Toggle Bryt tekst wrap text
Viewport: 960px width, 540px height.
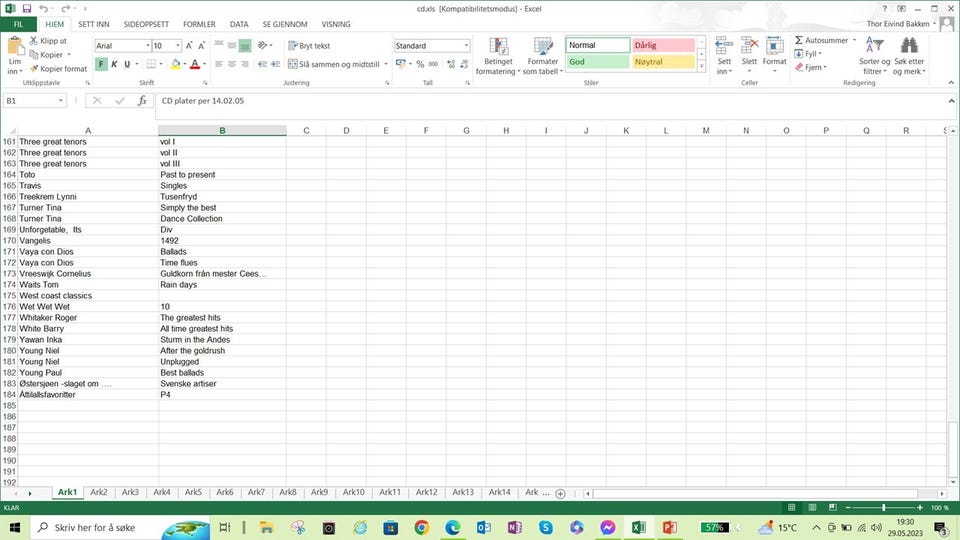[309, 46]
